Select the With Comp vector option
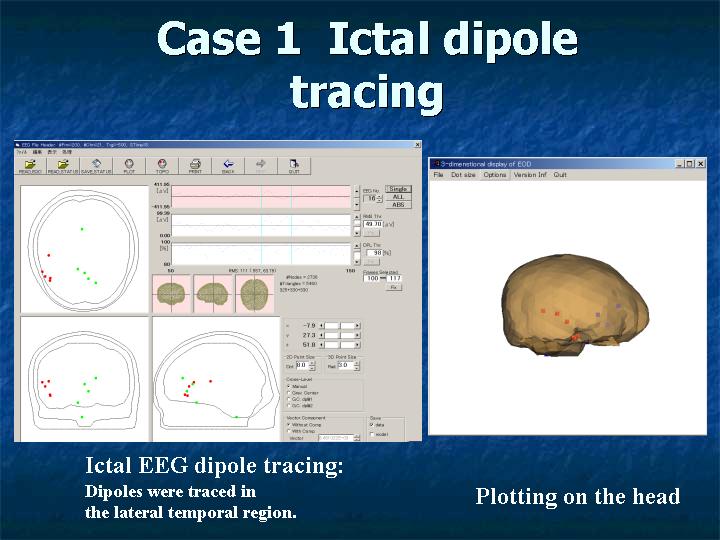The image size is (720, 540). pos(288,432)
